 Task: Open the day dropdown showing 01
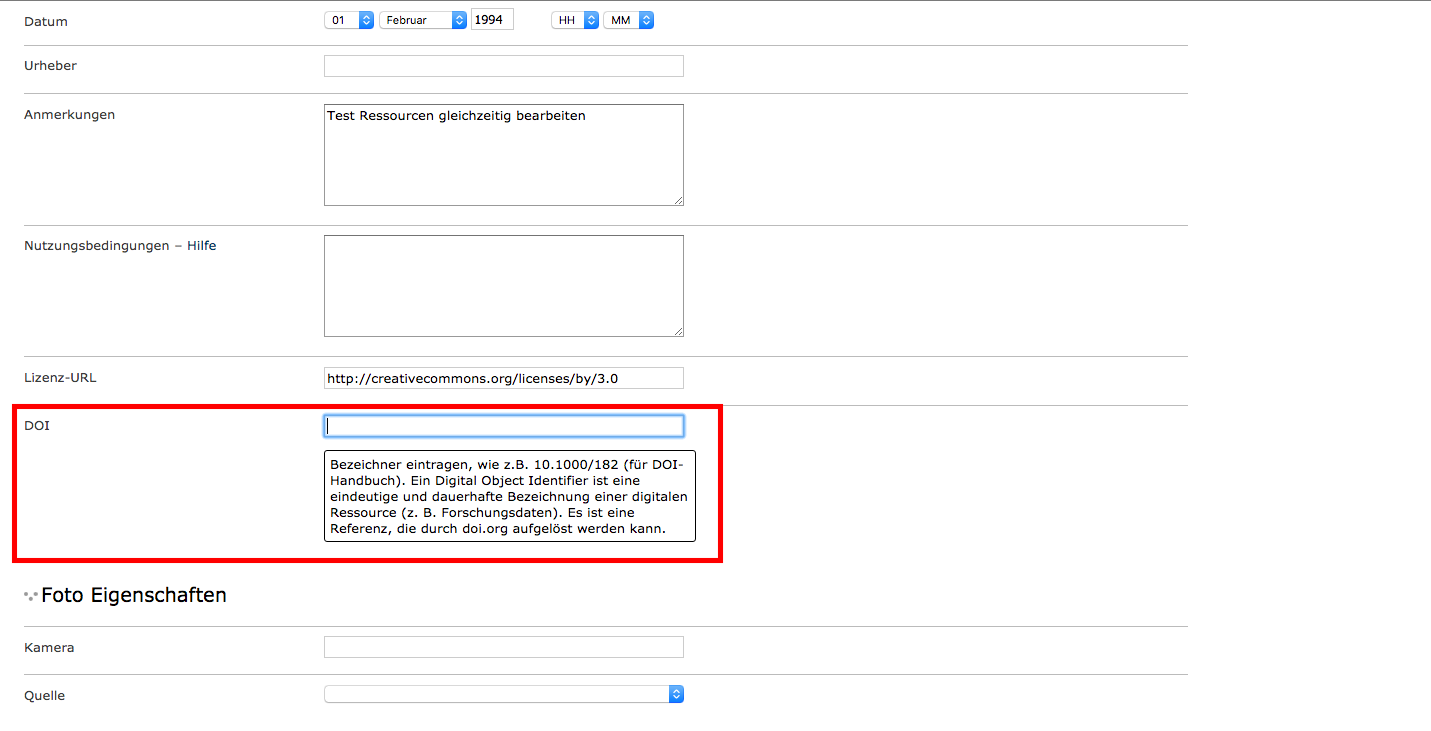pyautogui.click(x=349, y=20)
